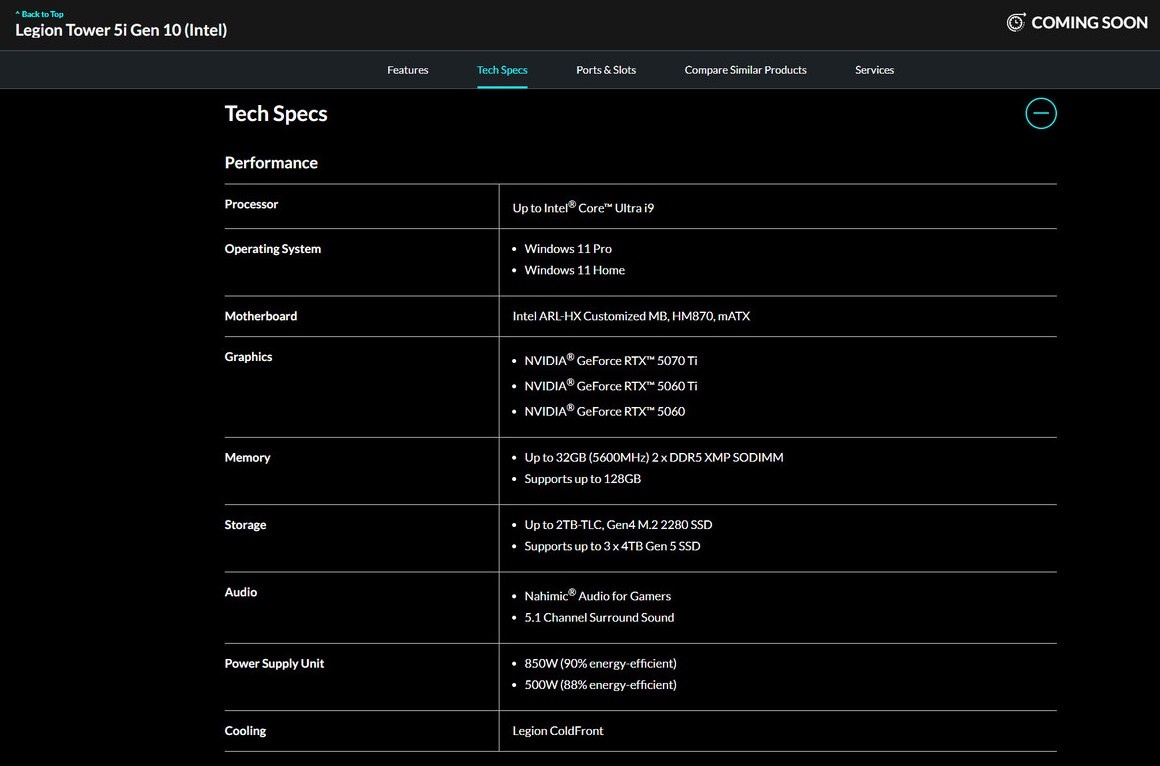Select the Cooling row label
Image resolution: width=1160 pixels, height=766 pixels.
coord(245,731)
